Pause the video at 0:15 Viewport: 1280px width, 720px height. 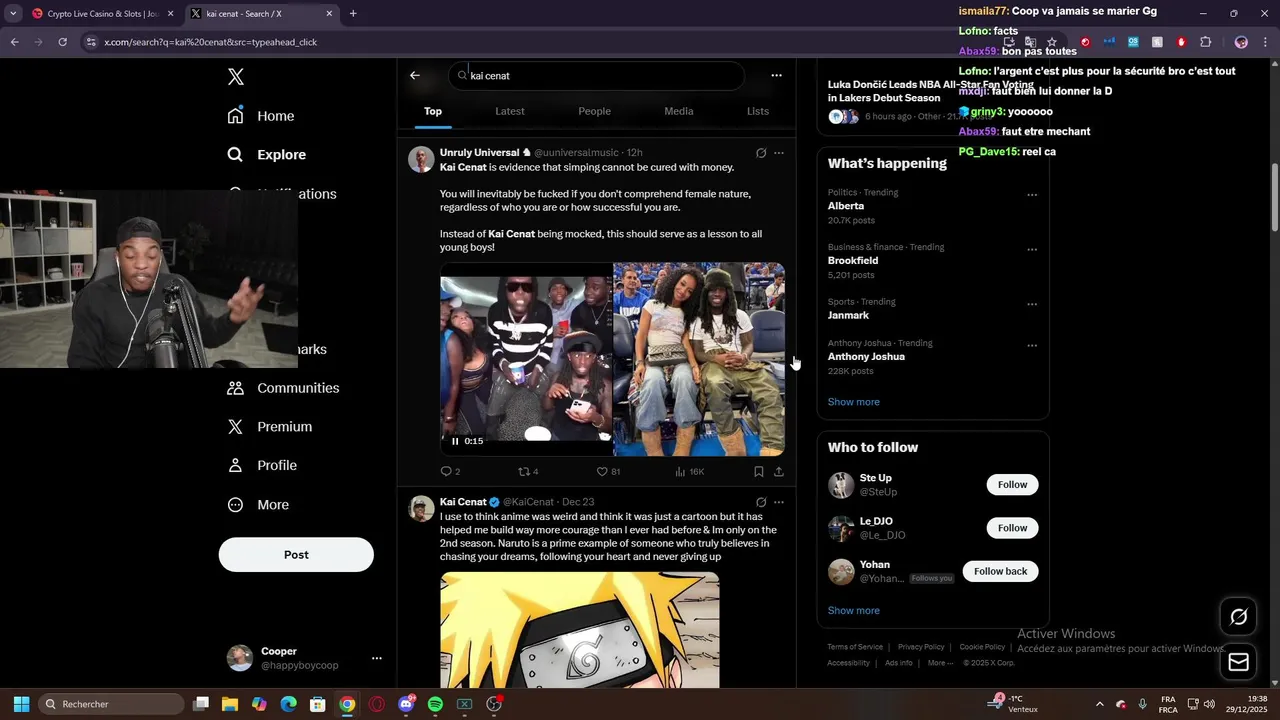pyautogui.click(x=455, y=441)
